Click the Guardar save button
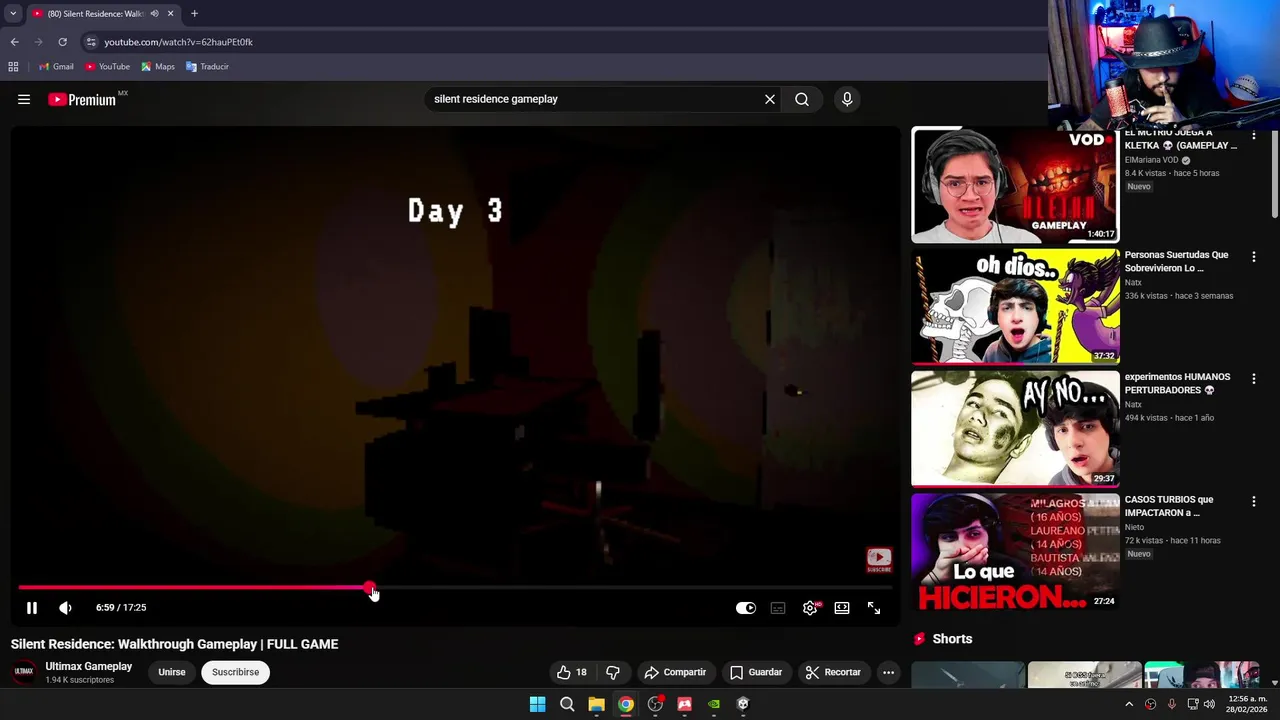 756,672
